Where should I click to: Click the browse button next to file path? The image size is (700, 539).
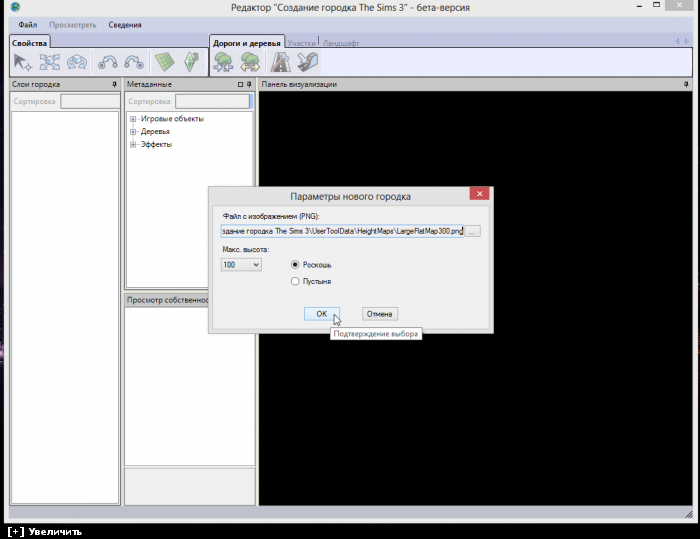[474, 231]
